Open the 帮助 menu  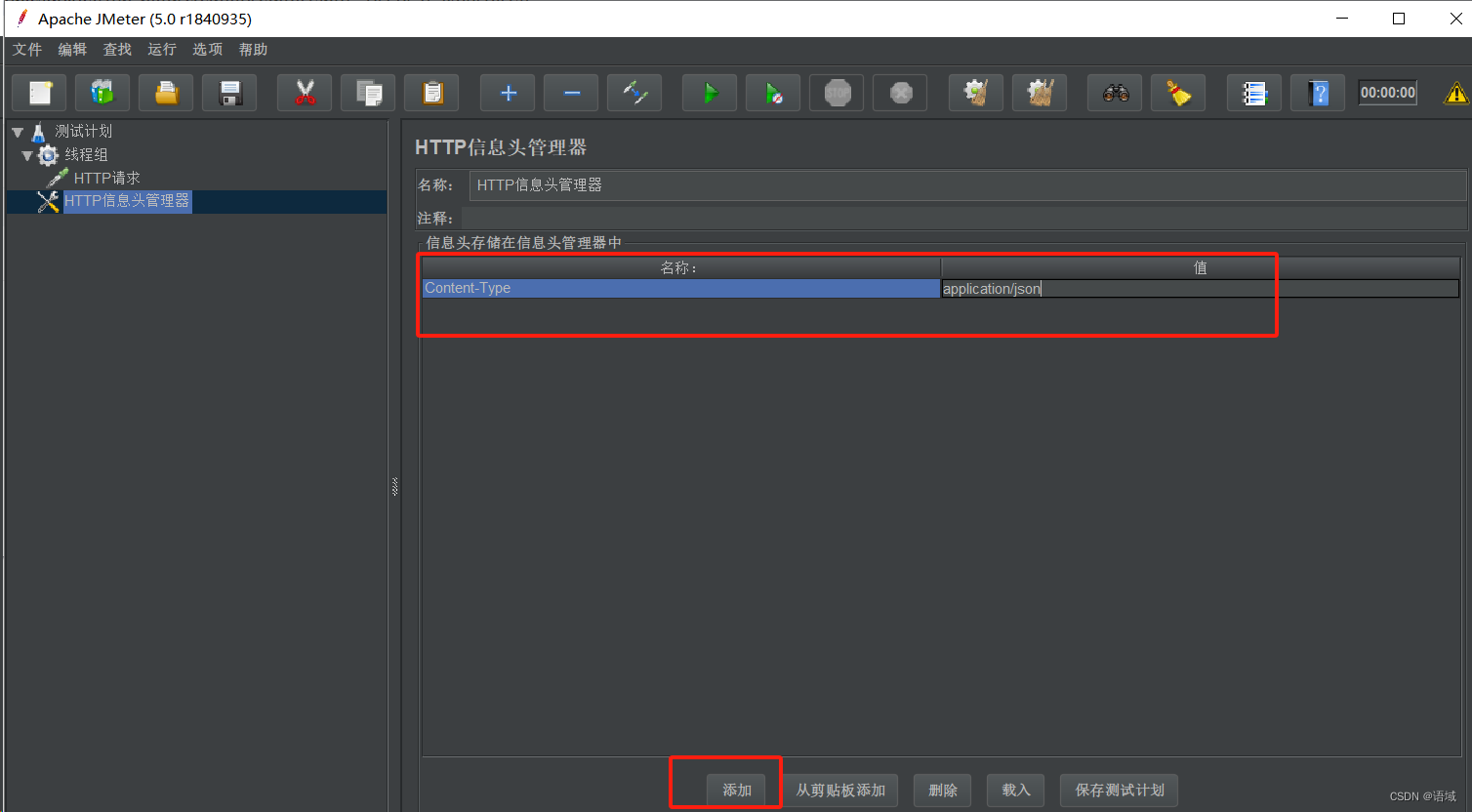[253, 50]
